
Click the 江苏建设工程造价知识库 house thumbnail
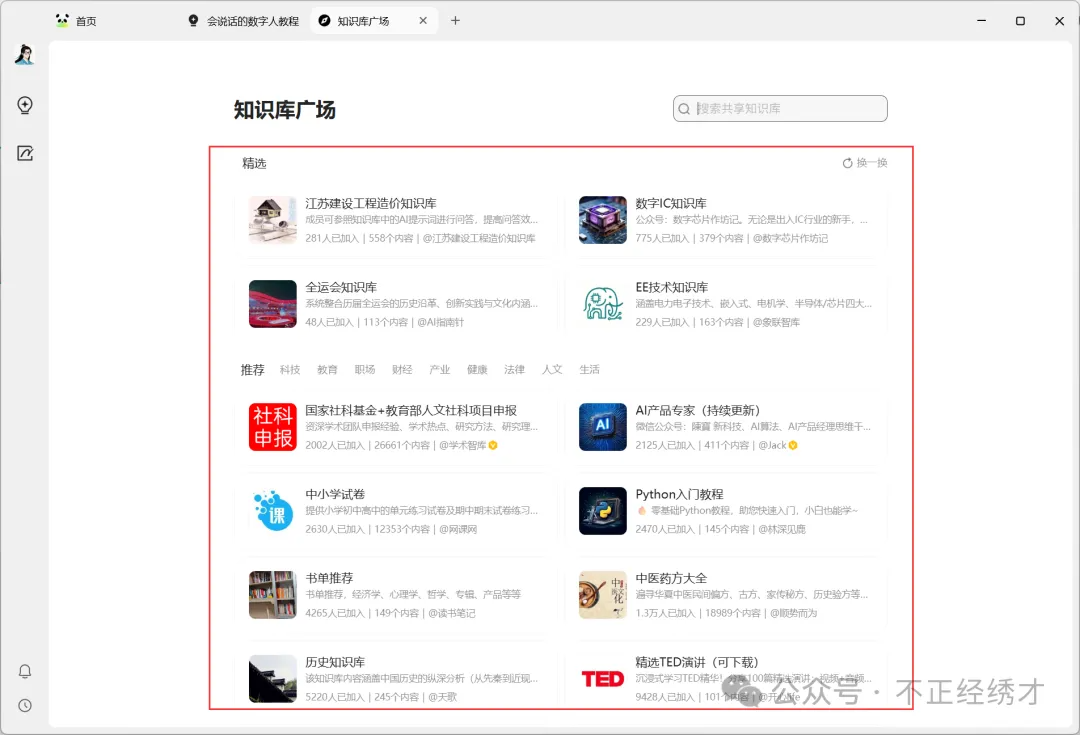273,220
